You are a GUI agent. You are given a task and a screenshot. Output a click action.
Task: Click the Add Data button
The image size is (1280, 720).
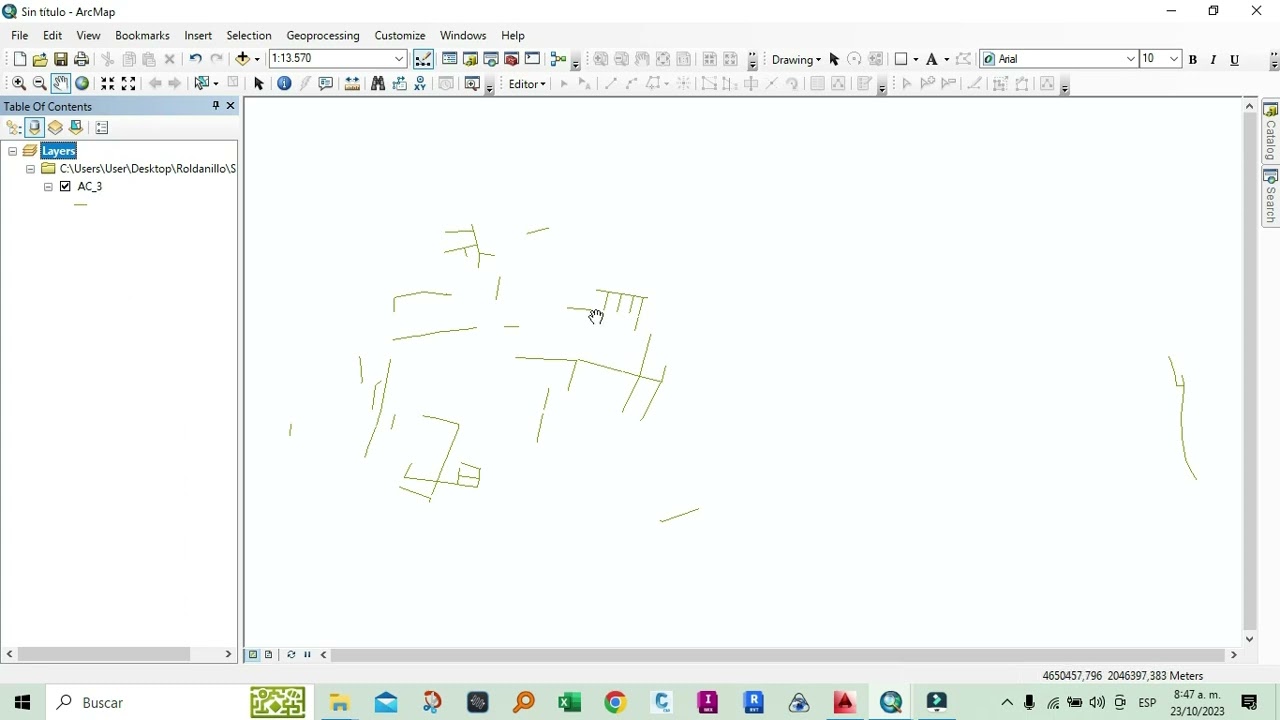point(242,59)
